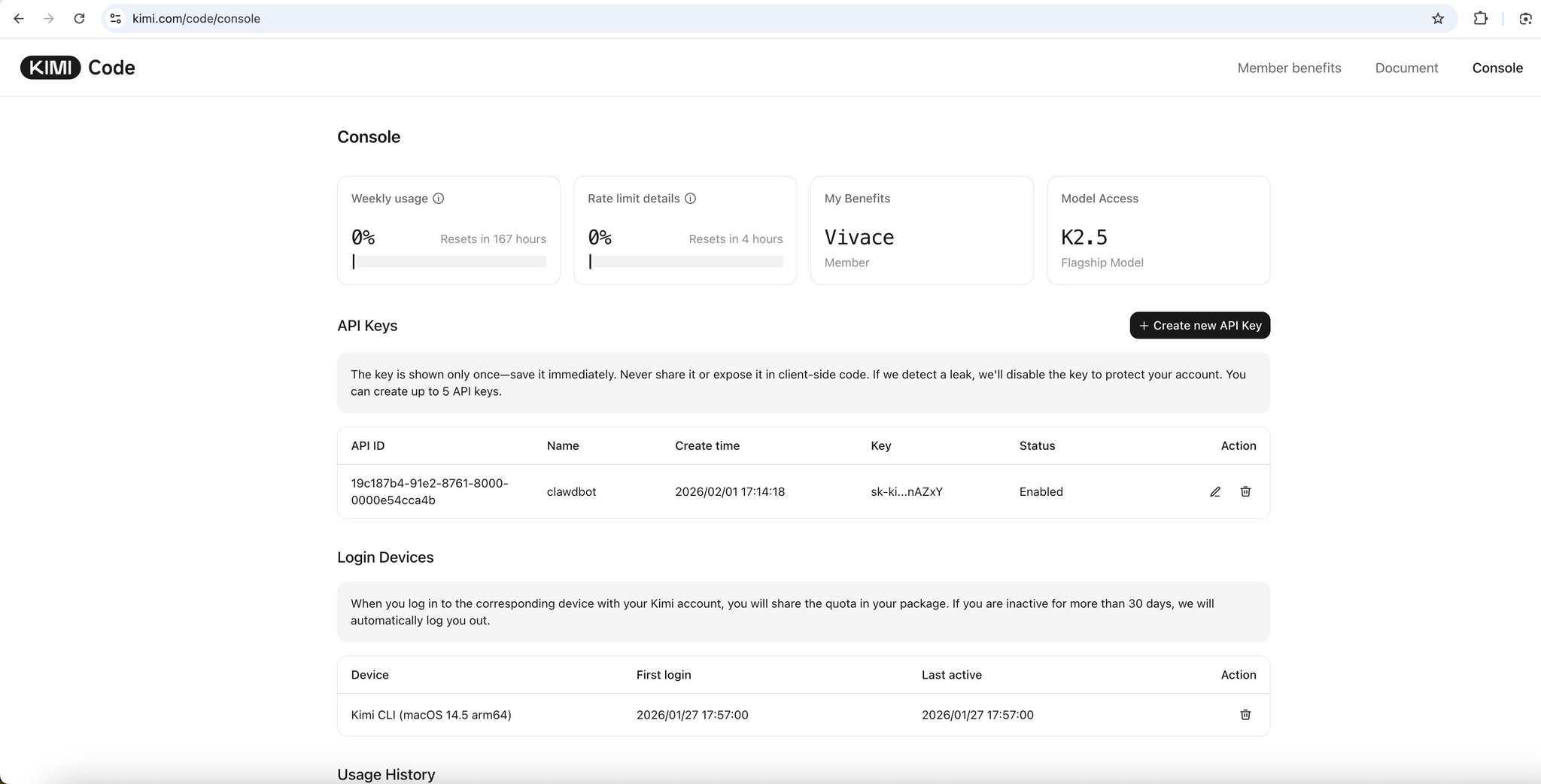Viewport: 1541px width, 784px height.
Task: Click create time 2026/02/01 17:14:18
Action: (x=730, y=491)
